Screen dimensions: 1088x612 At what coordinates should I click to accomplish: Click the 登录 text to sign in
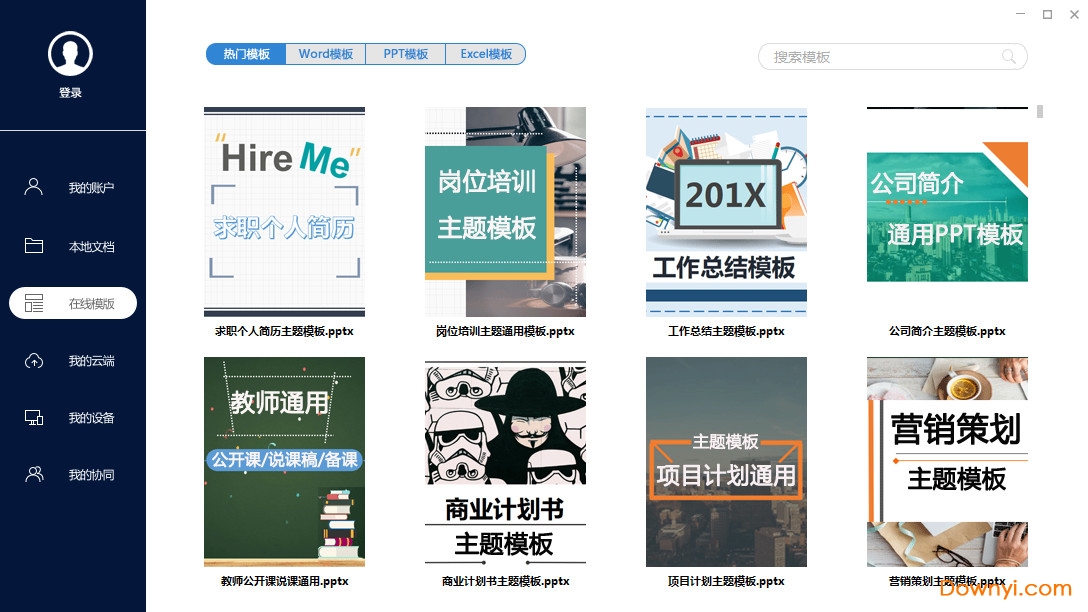click(x=71, y=91)
